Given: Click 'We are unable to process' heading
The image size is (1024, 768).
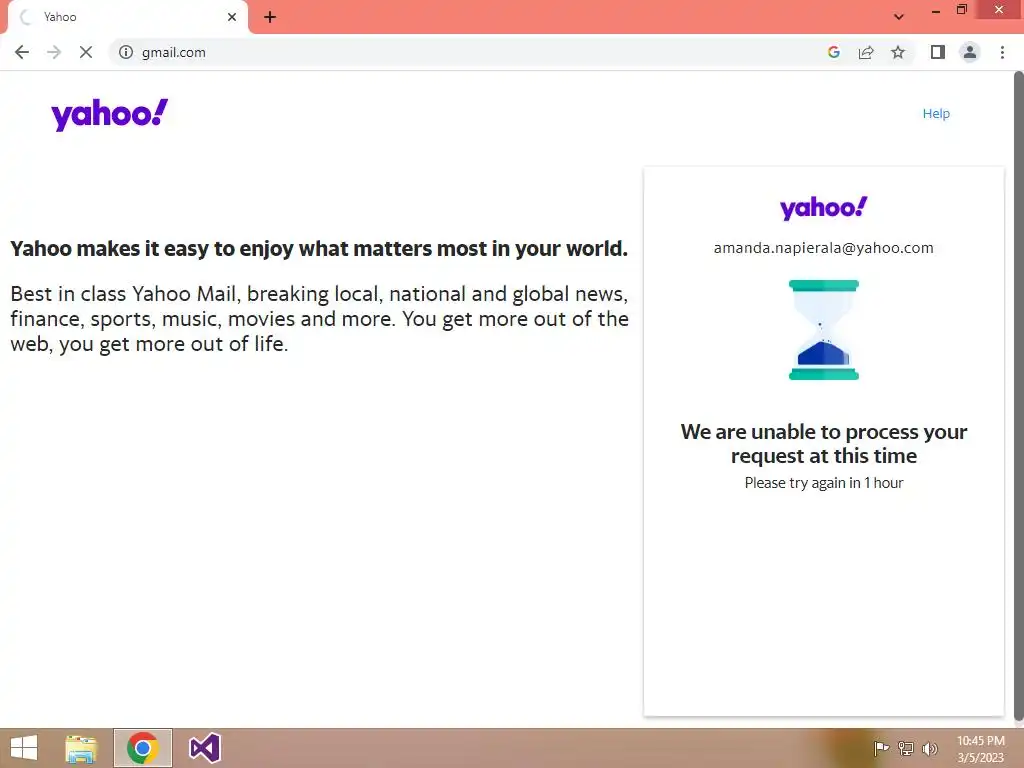Looking at the screenshot, I should tap(824, 443).
